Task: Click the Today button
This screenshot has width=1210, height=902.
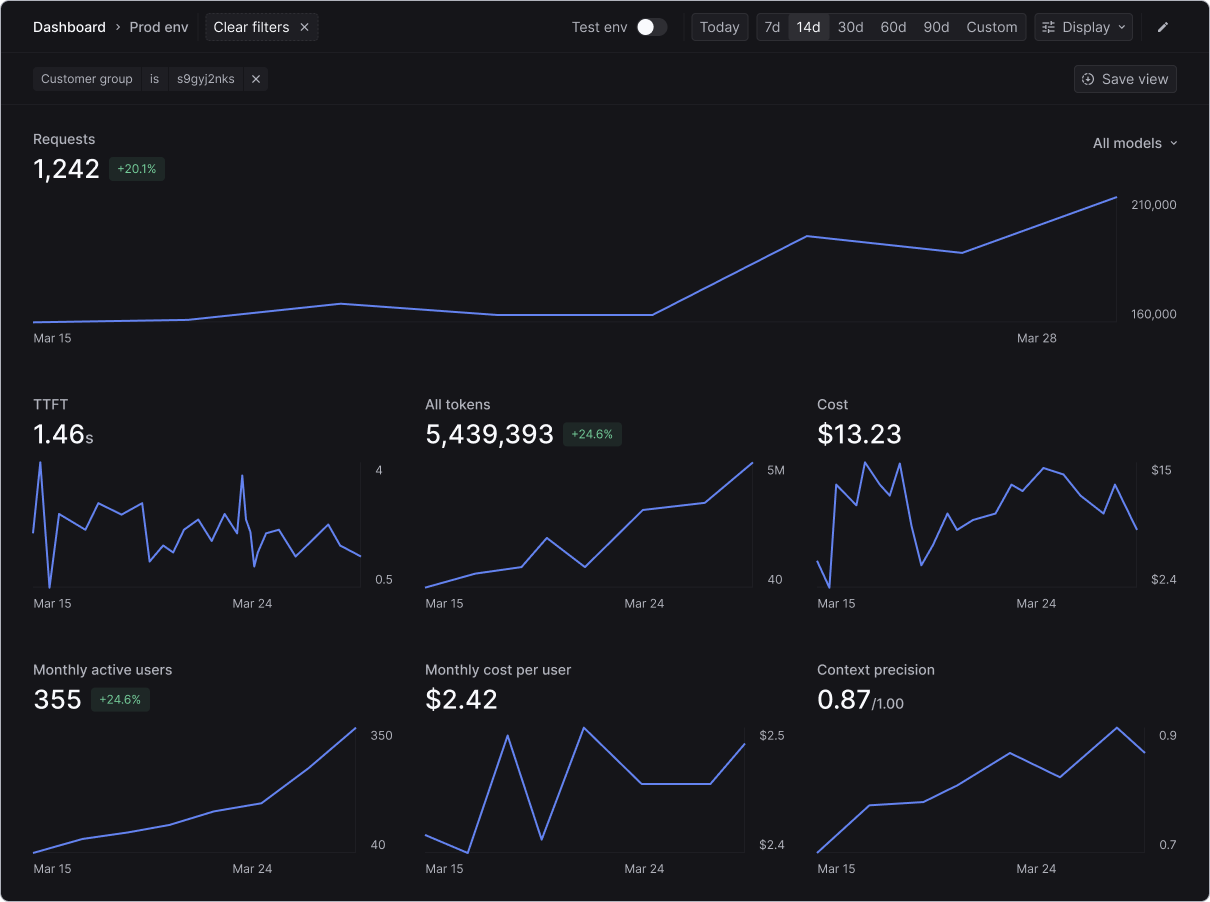Action: (x=719, y=27)
